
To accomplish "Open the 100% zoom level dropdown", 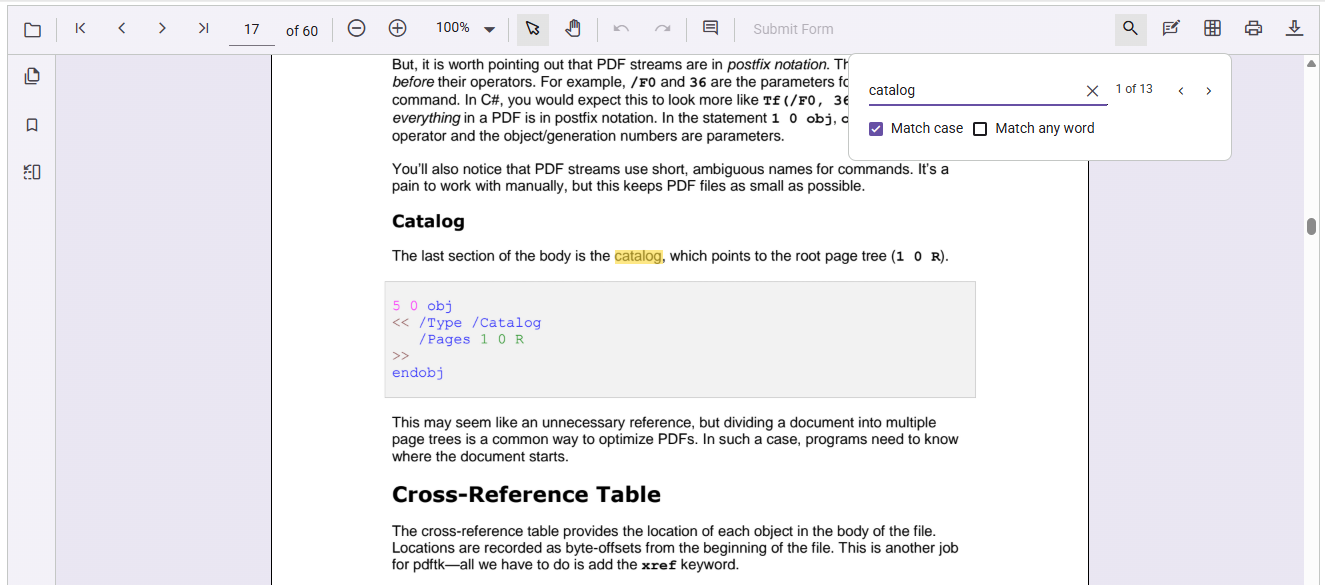I will (489, 30).
